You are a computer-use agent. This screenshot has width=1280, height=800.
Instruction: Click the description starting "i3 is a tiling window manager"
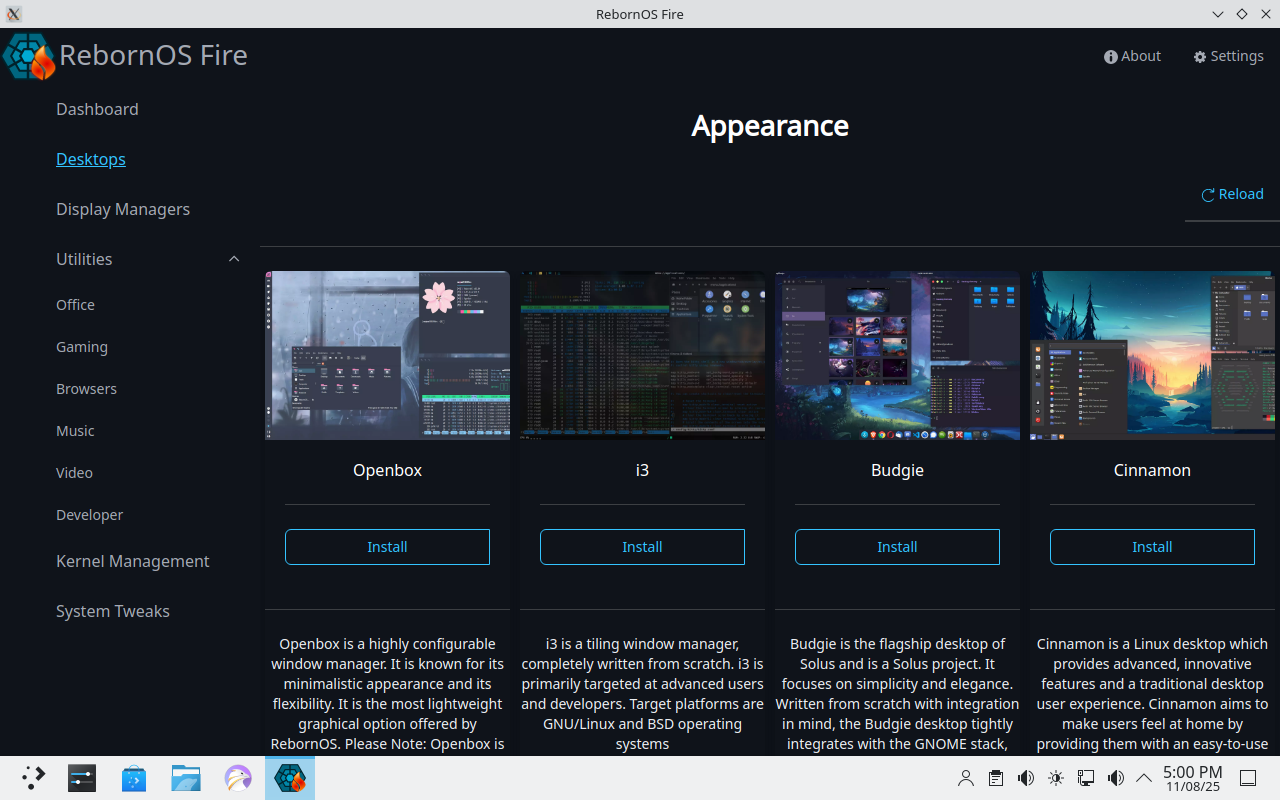642,694
